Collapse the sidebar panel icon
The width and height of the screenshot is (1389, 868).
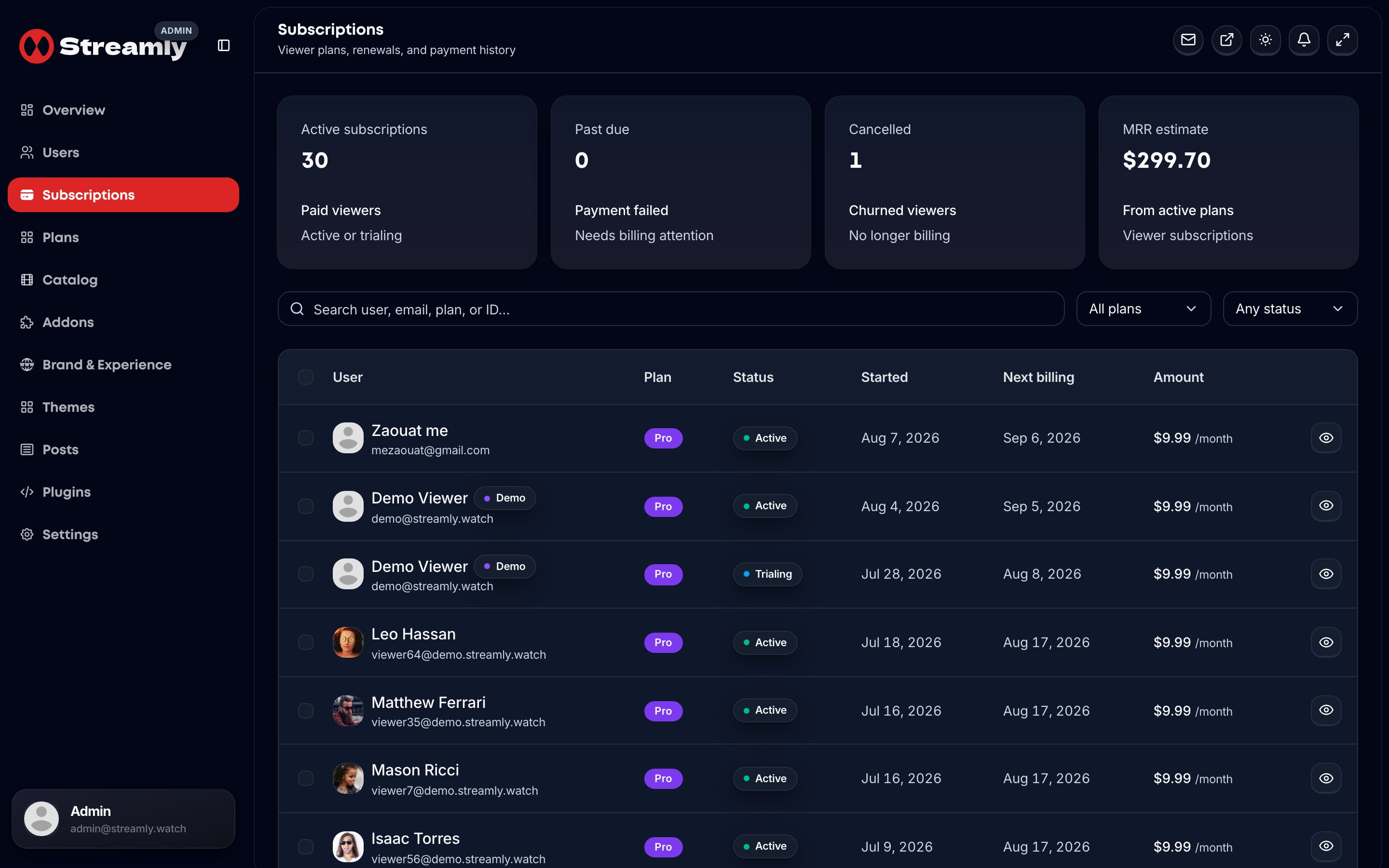224,45
